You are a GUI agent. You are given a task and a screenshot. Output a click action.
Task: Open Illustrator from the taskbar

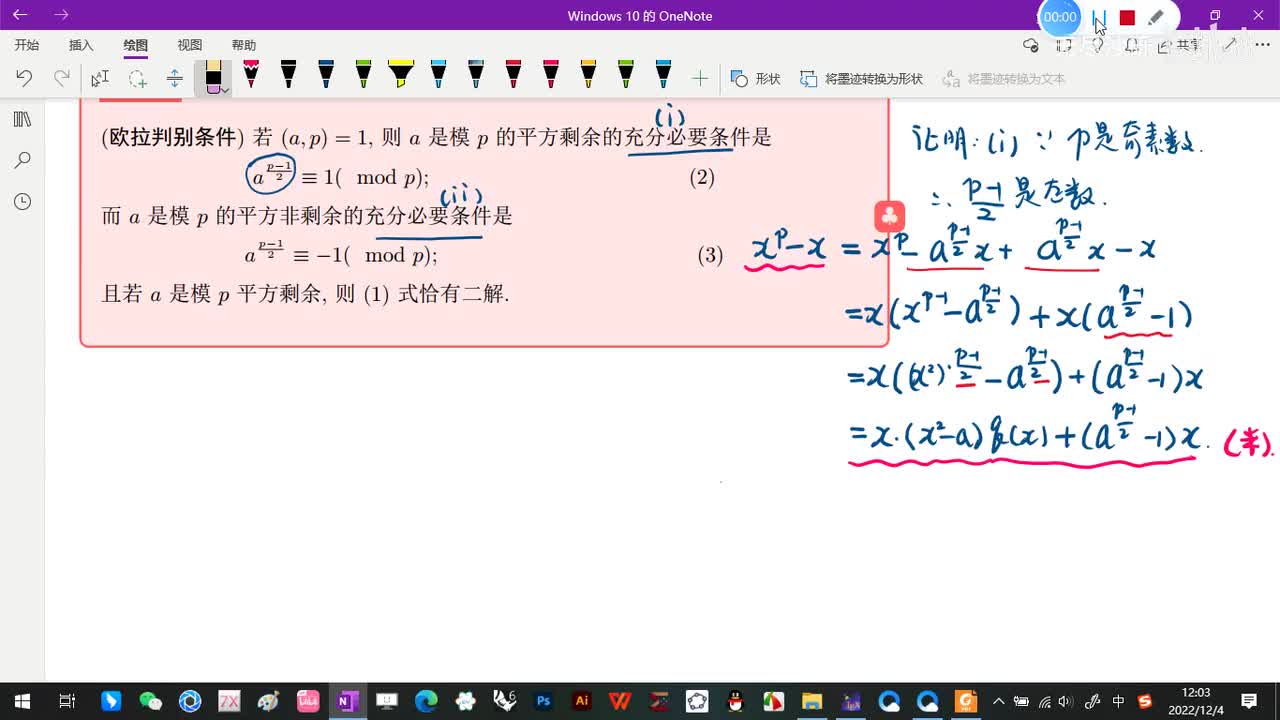click(582, 701)
